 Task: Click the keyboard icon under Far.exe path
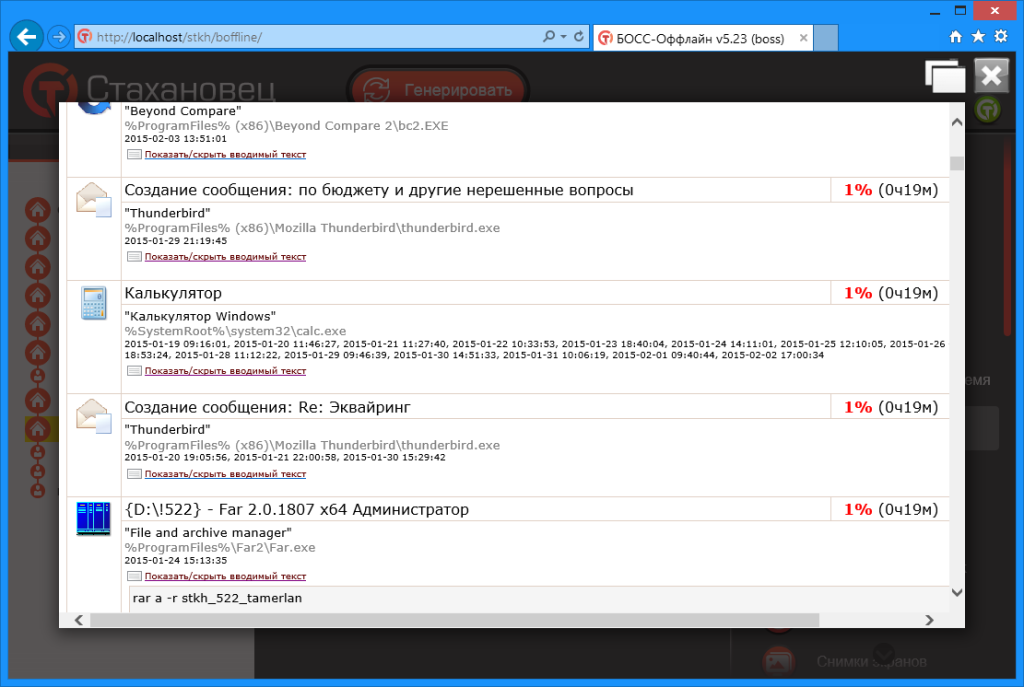click(134, 577)
